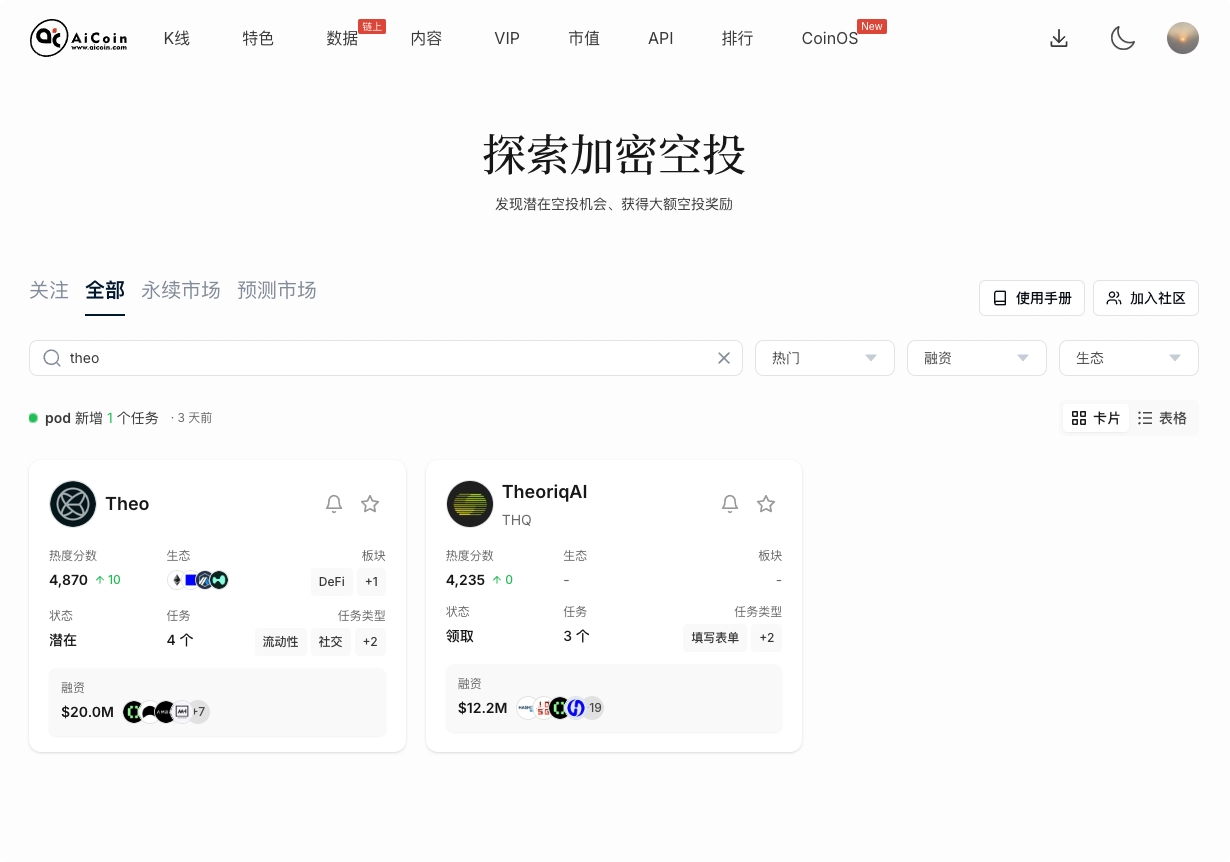Open the 热门 sorting dropdown
The image size is (1230, 862).
[x=824, y=357]
